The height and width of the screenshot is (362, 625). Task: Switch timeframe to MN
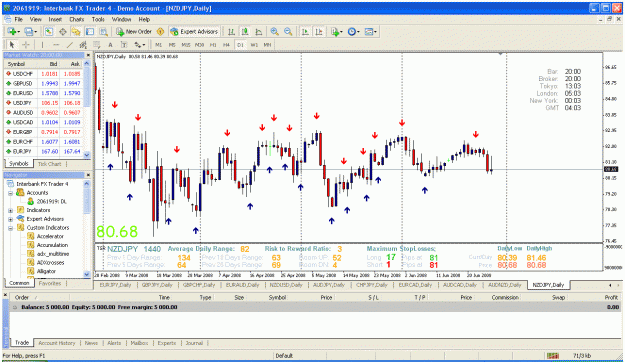point(267,45)
